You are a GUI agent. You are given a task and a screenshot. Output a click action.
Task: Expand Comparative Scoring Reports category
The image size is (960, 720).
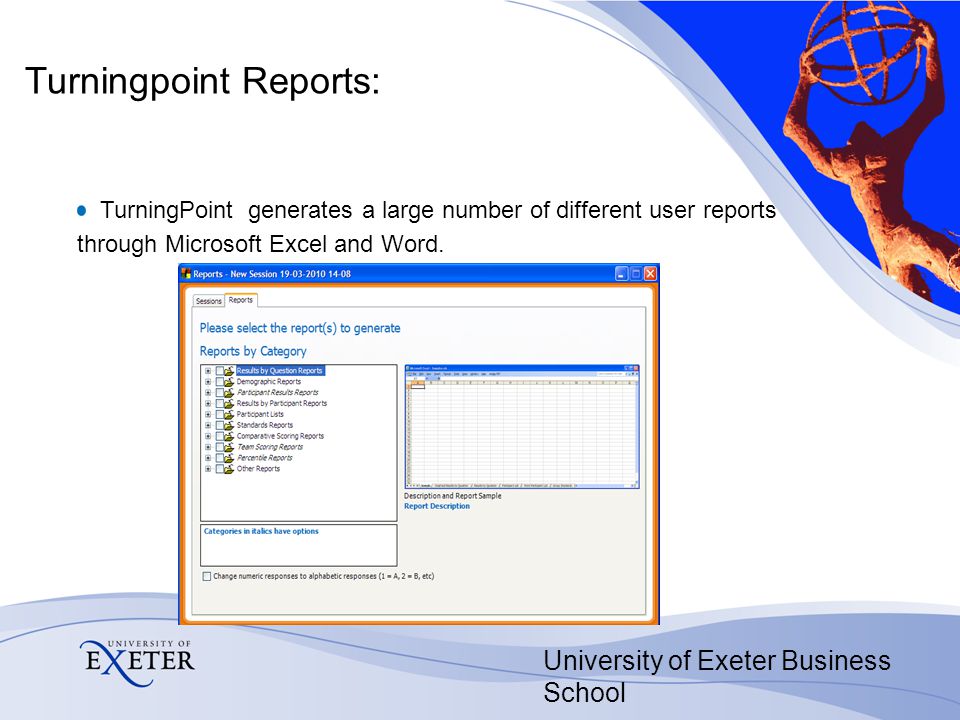[x=208, y=437]
